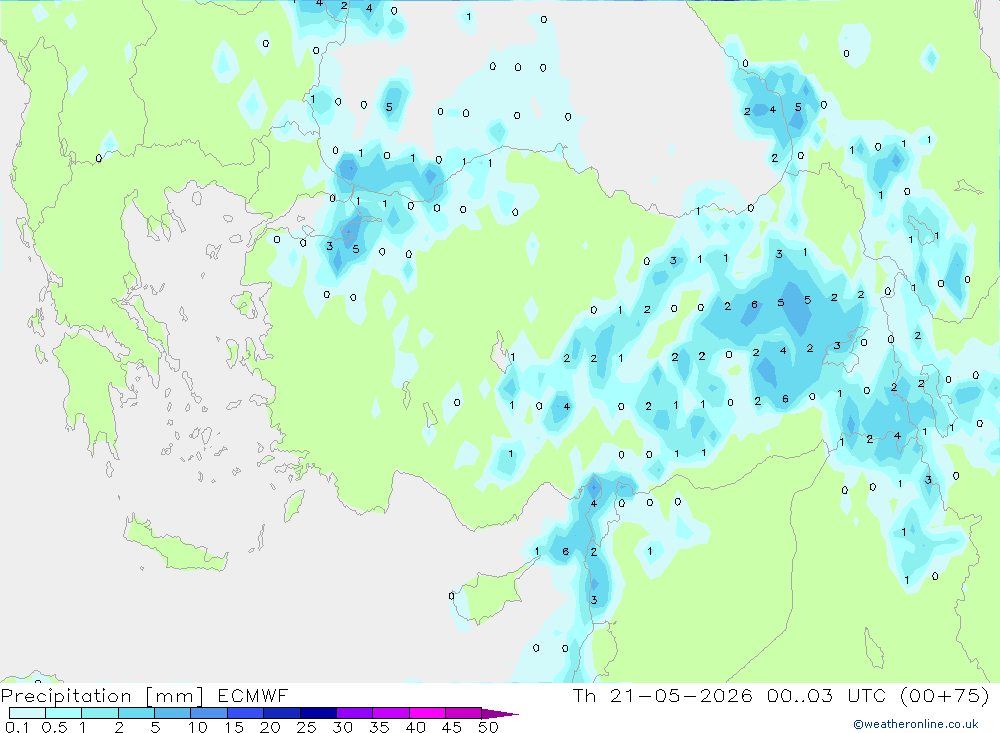Select the 2–5 mm legend color swatch
This screenshot has width=1000, height=733.
(x=136, y=713)
